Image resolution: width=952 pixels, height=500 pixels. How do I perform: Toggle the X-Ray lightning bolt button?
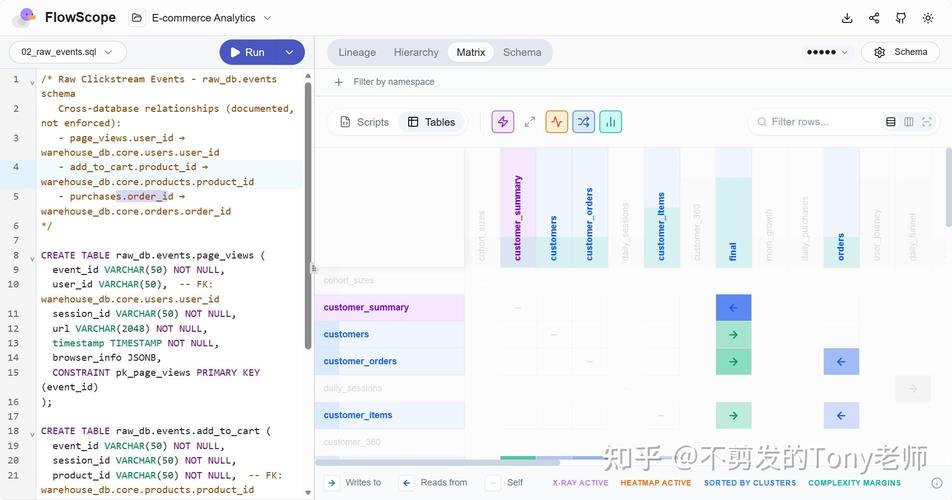503,122
